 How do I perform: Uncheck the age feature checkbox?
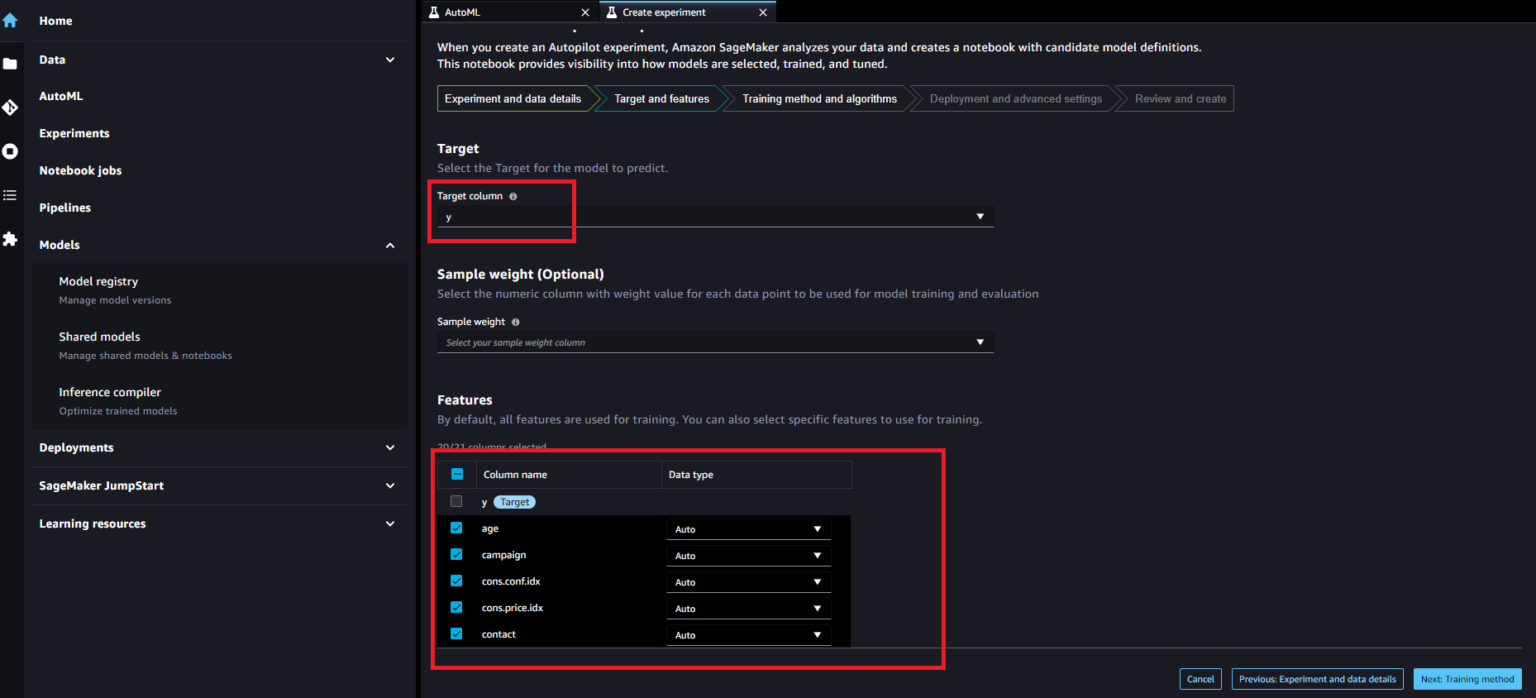click(456, 528)
